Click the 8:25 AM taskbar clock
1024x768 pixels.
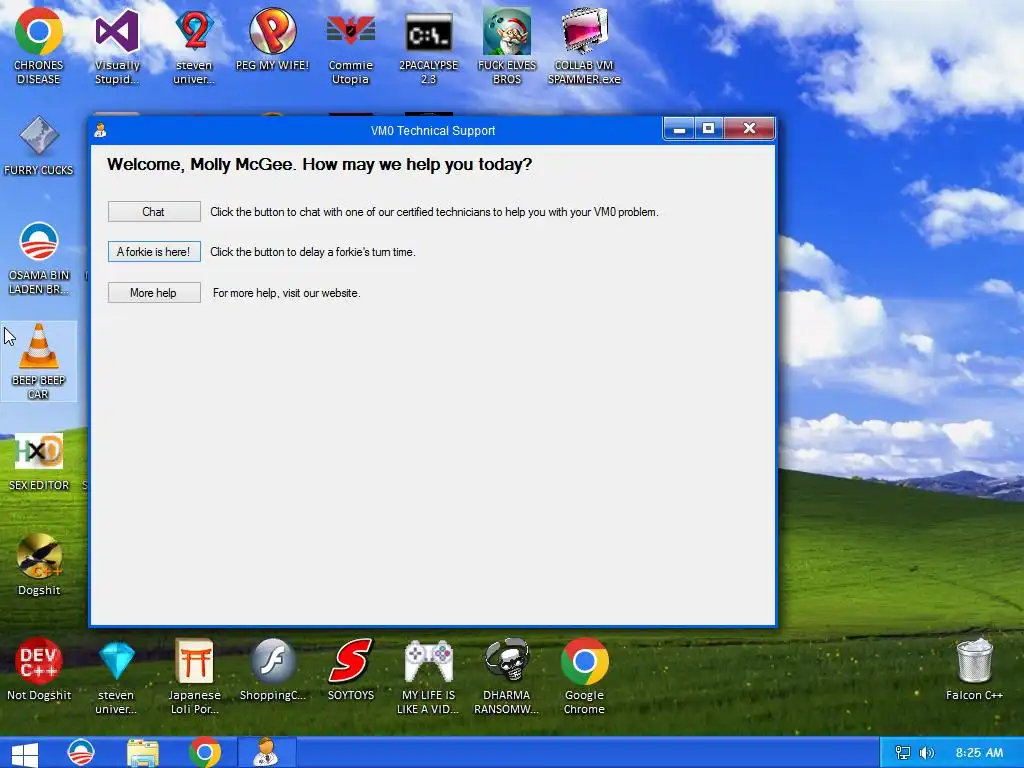point(979,753)
